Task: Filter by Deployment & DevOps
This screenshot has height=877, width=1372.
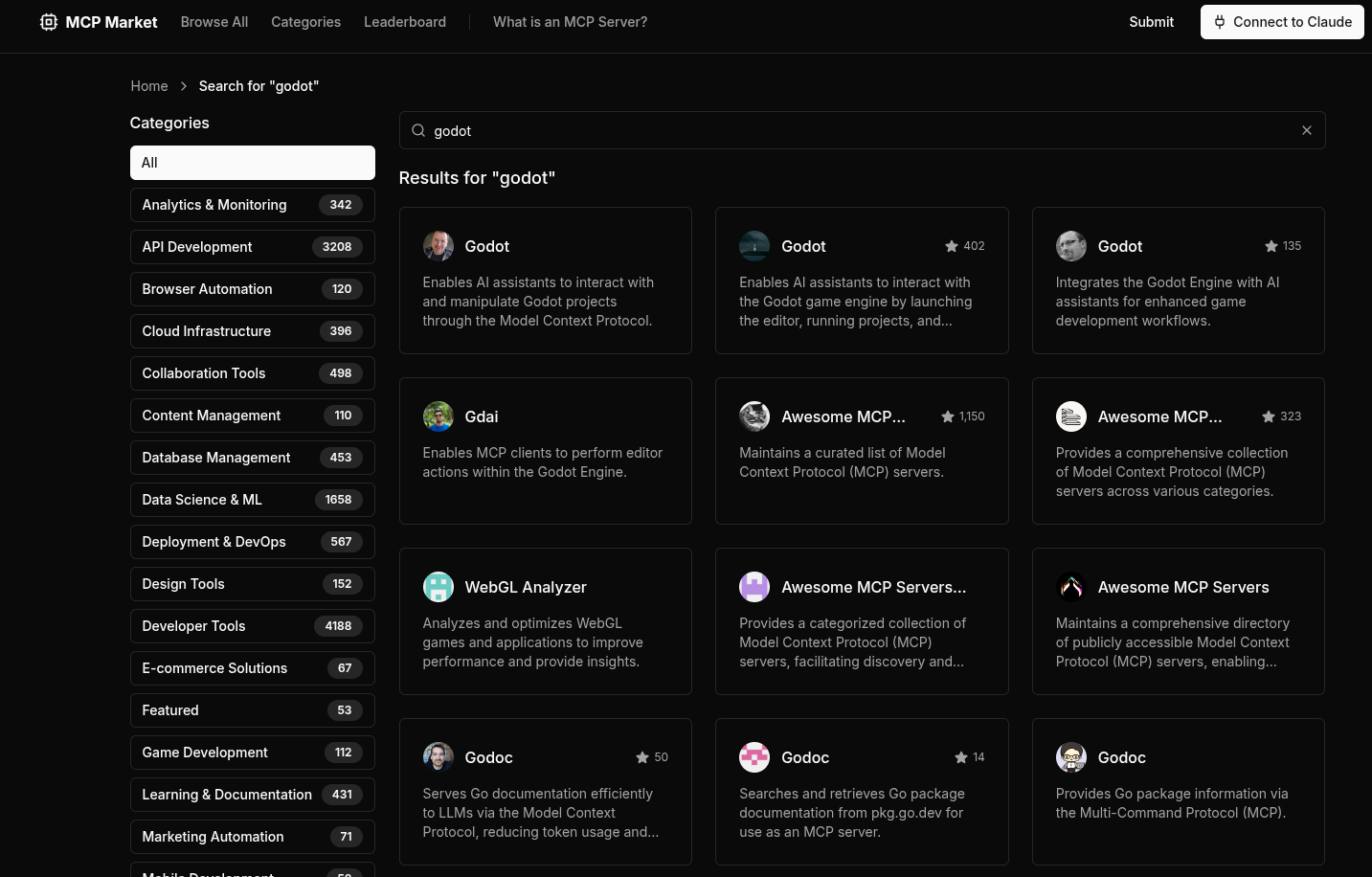Action: pyautogui.click(x=253, y=542)
